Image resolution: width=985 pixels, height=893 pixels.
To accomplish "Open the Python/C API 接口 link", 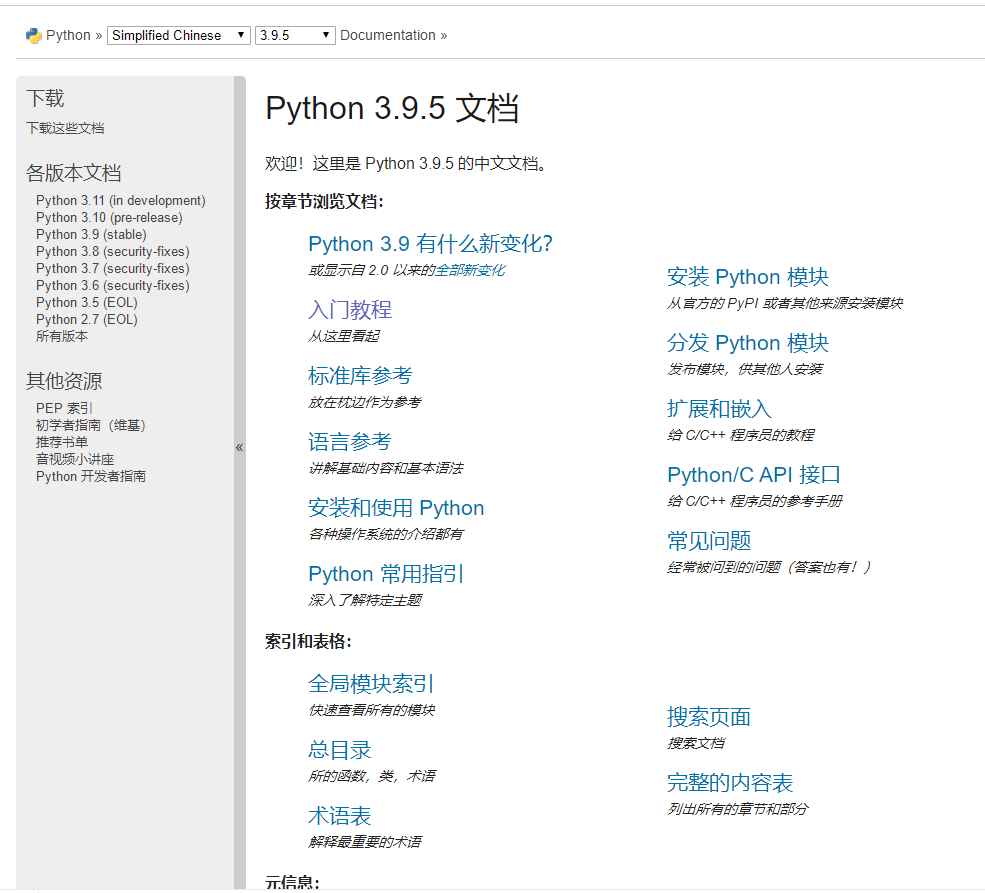I will tap(753, 475).
